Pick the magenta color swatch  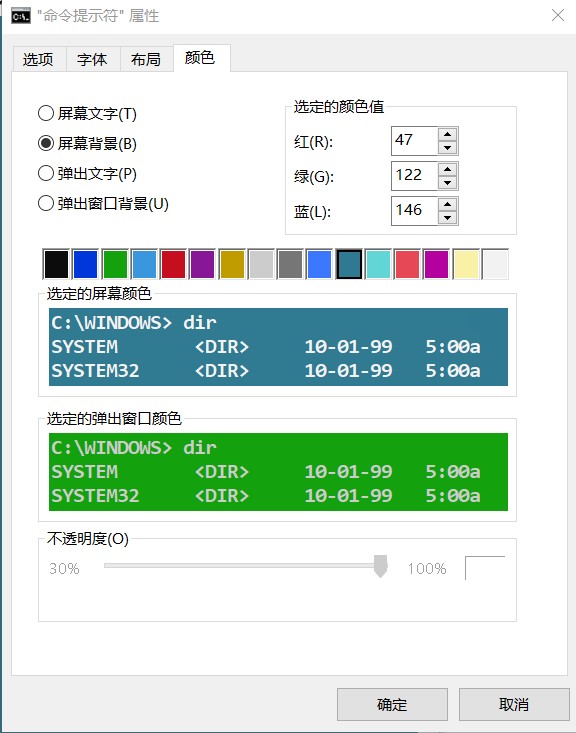click(x=436, y=264)
